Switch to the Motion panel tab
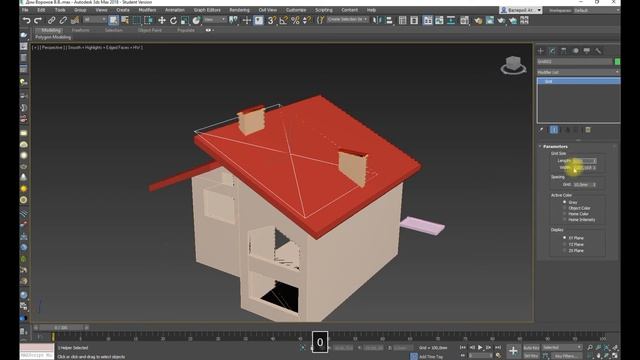 [575, 51]
